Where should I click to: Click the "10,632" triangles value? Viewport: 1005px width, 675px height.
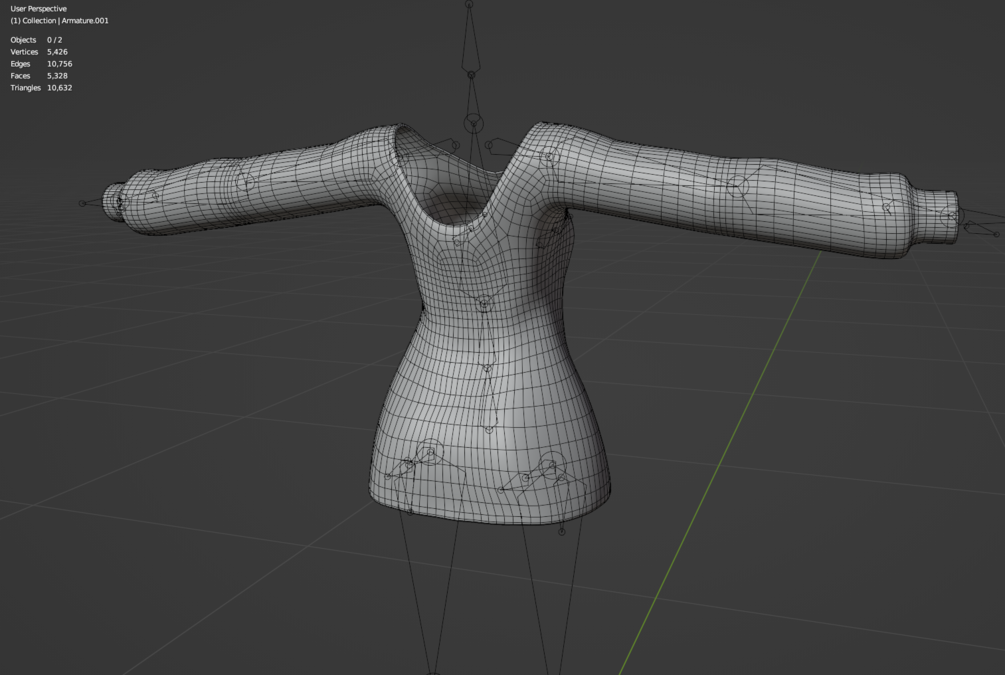click(60, 88)
